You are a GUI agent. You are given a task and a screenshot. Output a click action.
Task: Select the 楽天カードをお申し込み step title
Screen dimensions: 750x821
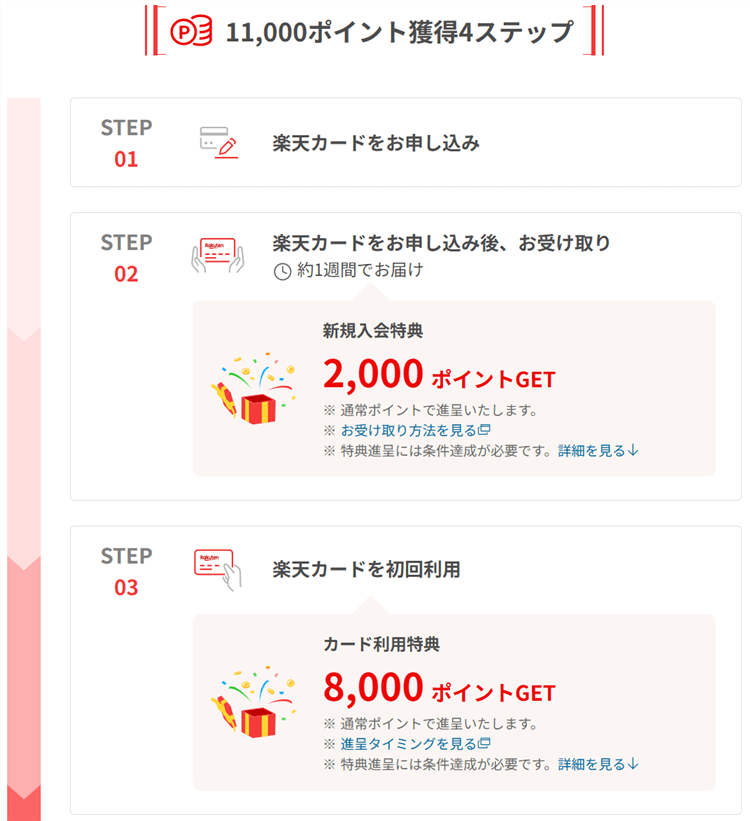tap(376, 143)
